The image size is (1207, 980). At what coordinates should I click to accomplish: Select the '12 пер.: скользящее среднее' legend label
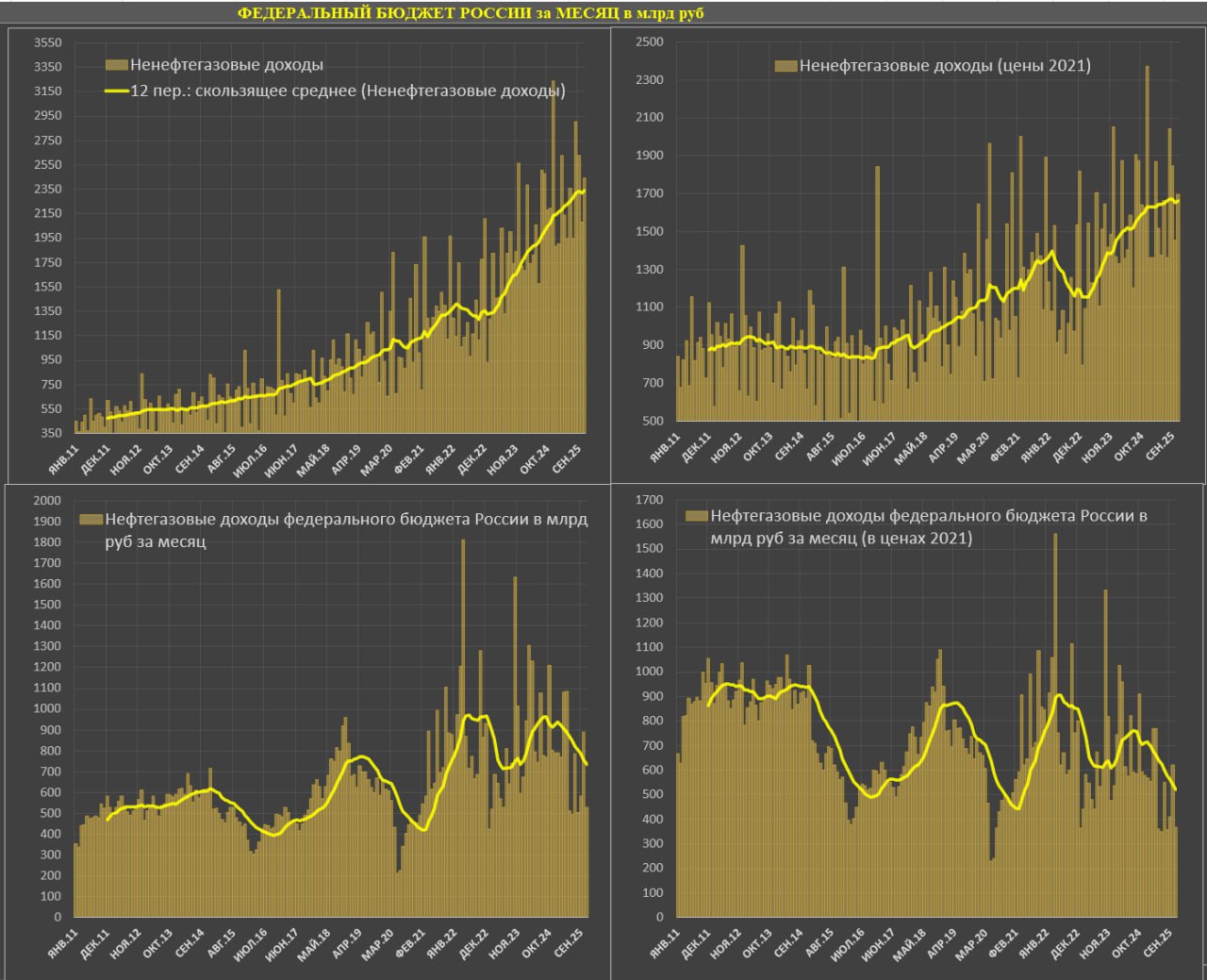click(x=347, y=91)
